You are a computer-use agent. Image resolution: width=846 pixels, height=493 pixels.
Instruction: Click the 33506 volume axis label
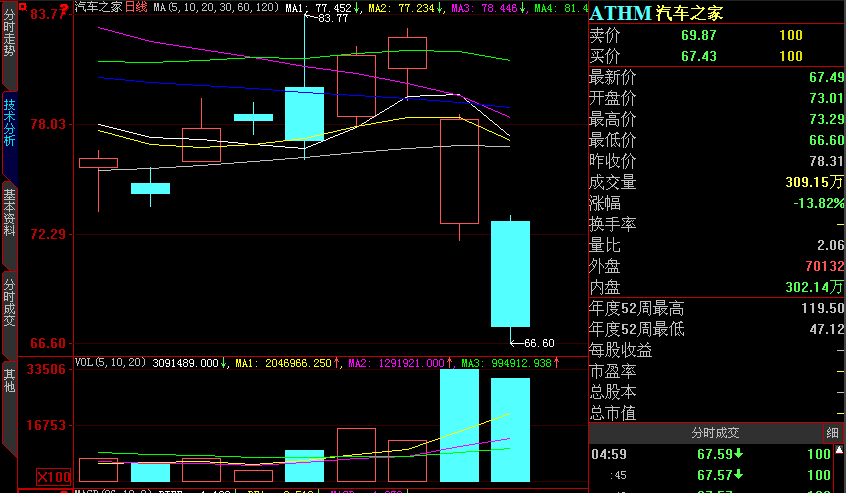click(x=46, y=369)
